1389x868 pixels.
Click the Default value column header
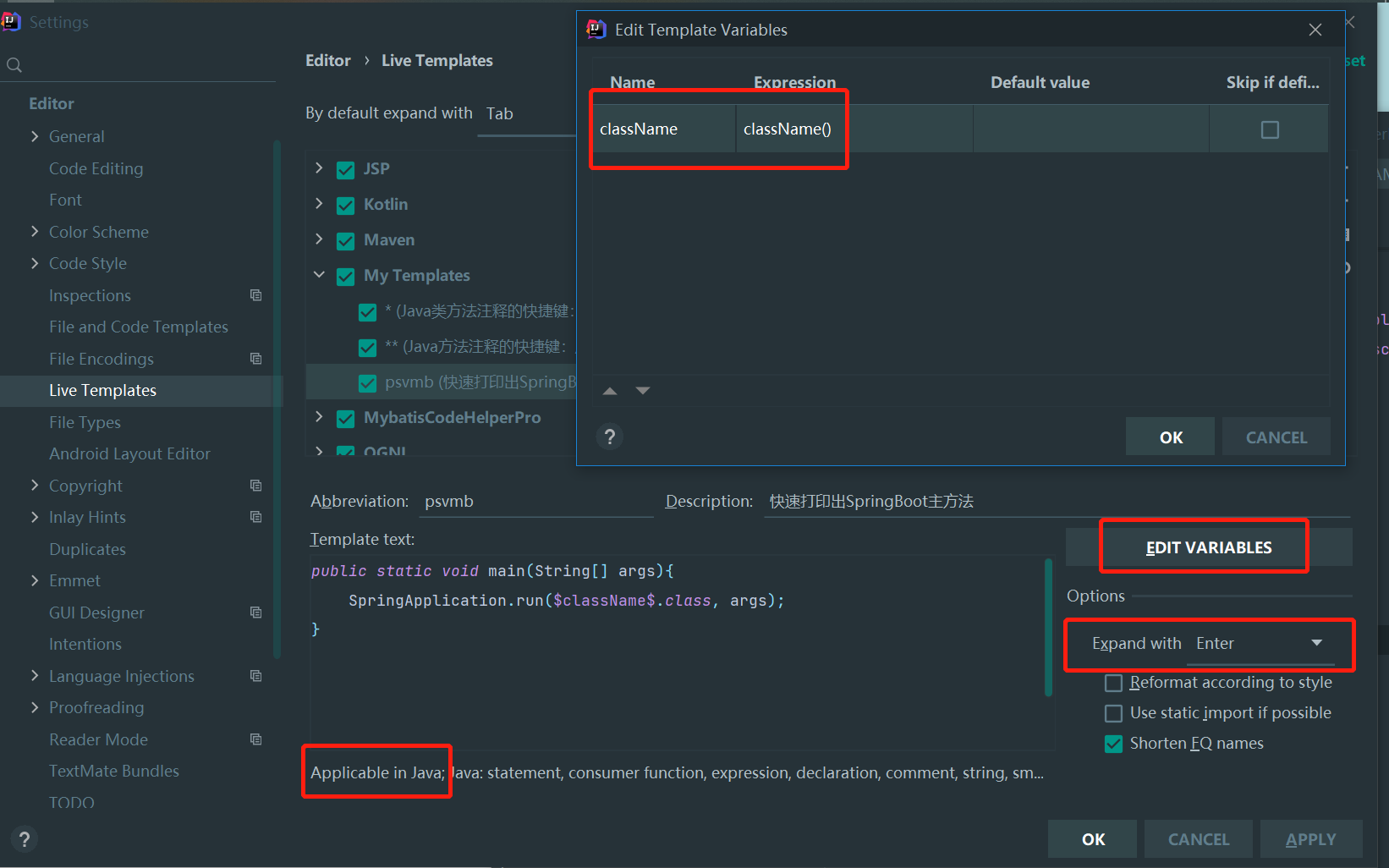click(x=1040, y=82)
